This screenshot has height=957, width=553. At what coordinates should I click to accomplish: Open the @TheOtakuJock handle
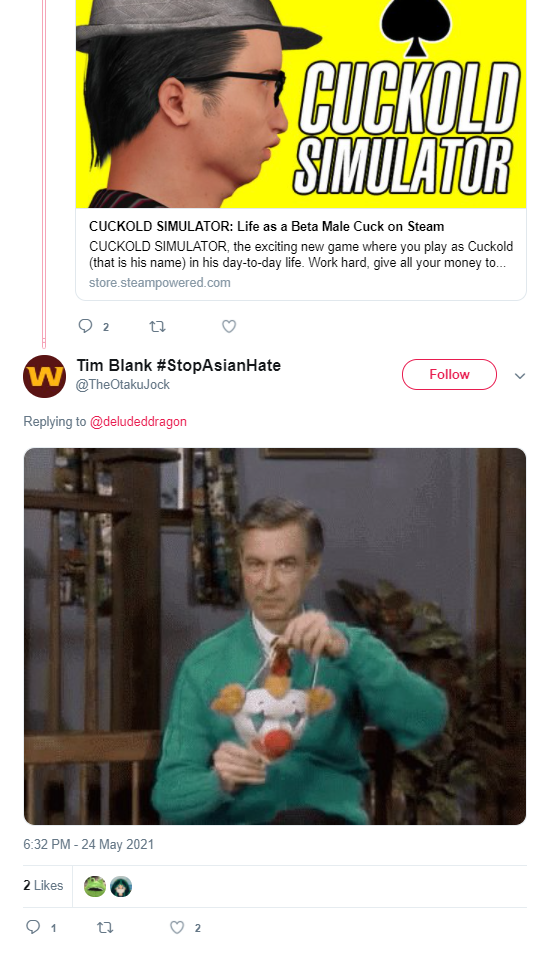(x=123, y=385)
